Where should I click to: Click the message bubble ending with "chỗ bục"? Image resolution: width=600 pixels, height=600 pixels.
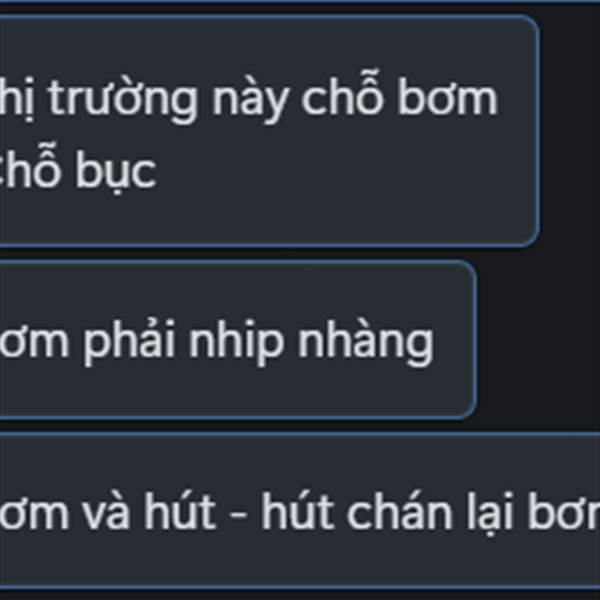[x=269, y=131]
